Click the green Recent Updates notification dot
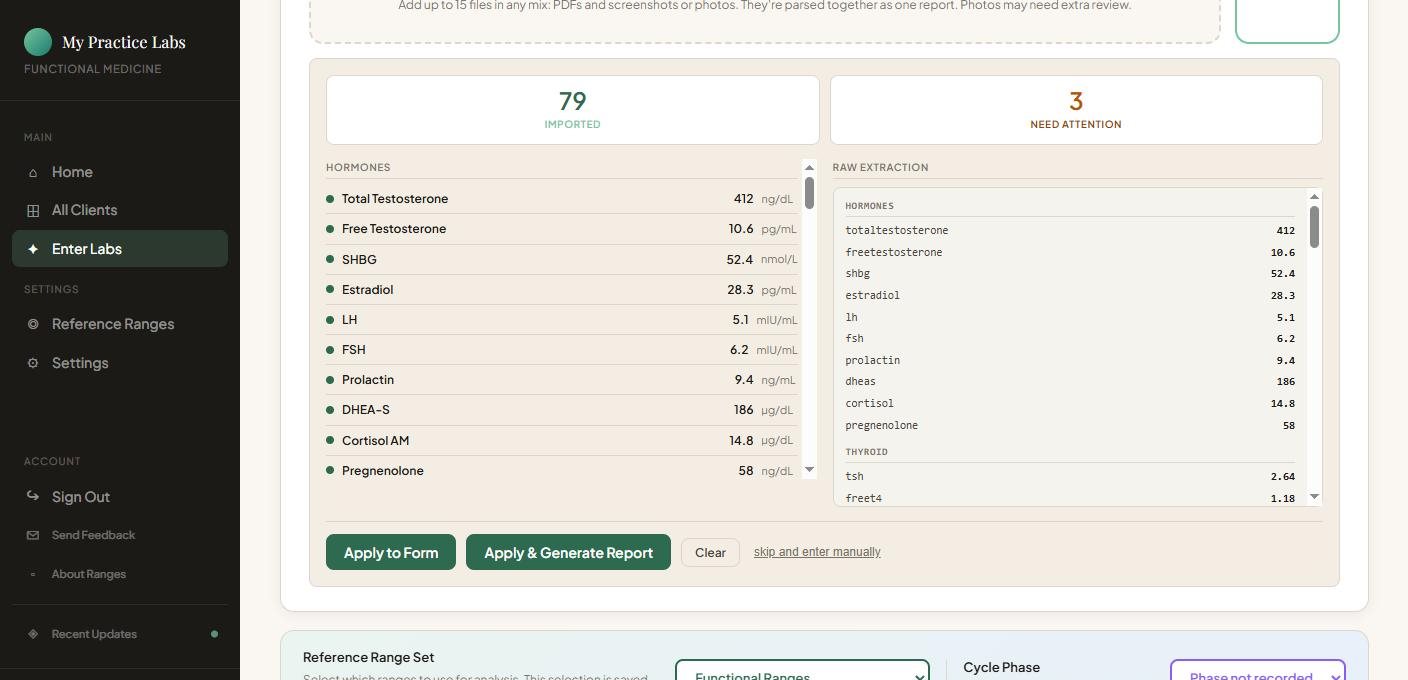 pos(214,634)
